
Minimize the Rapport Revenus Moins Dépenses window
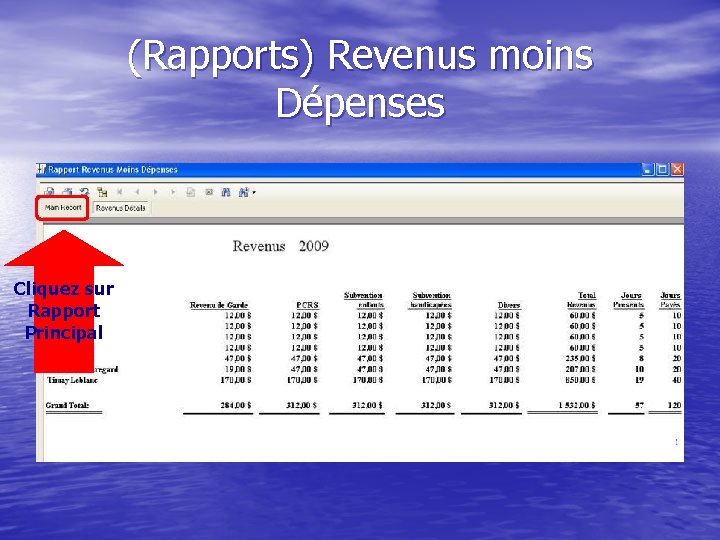(x=647, y=169)
